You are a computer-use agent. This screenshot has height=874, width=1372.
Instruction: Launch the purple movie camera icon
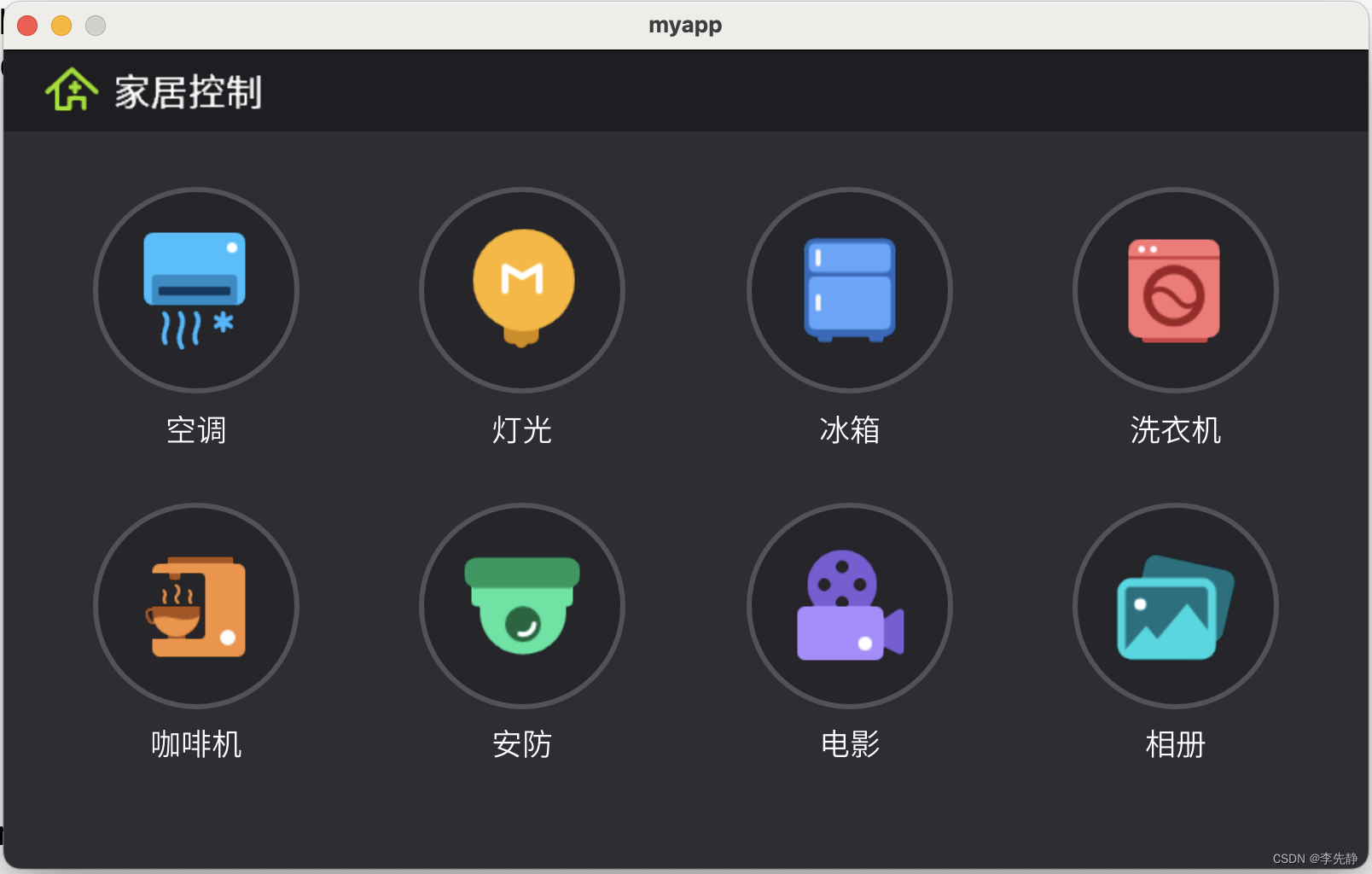coord(850,606)
